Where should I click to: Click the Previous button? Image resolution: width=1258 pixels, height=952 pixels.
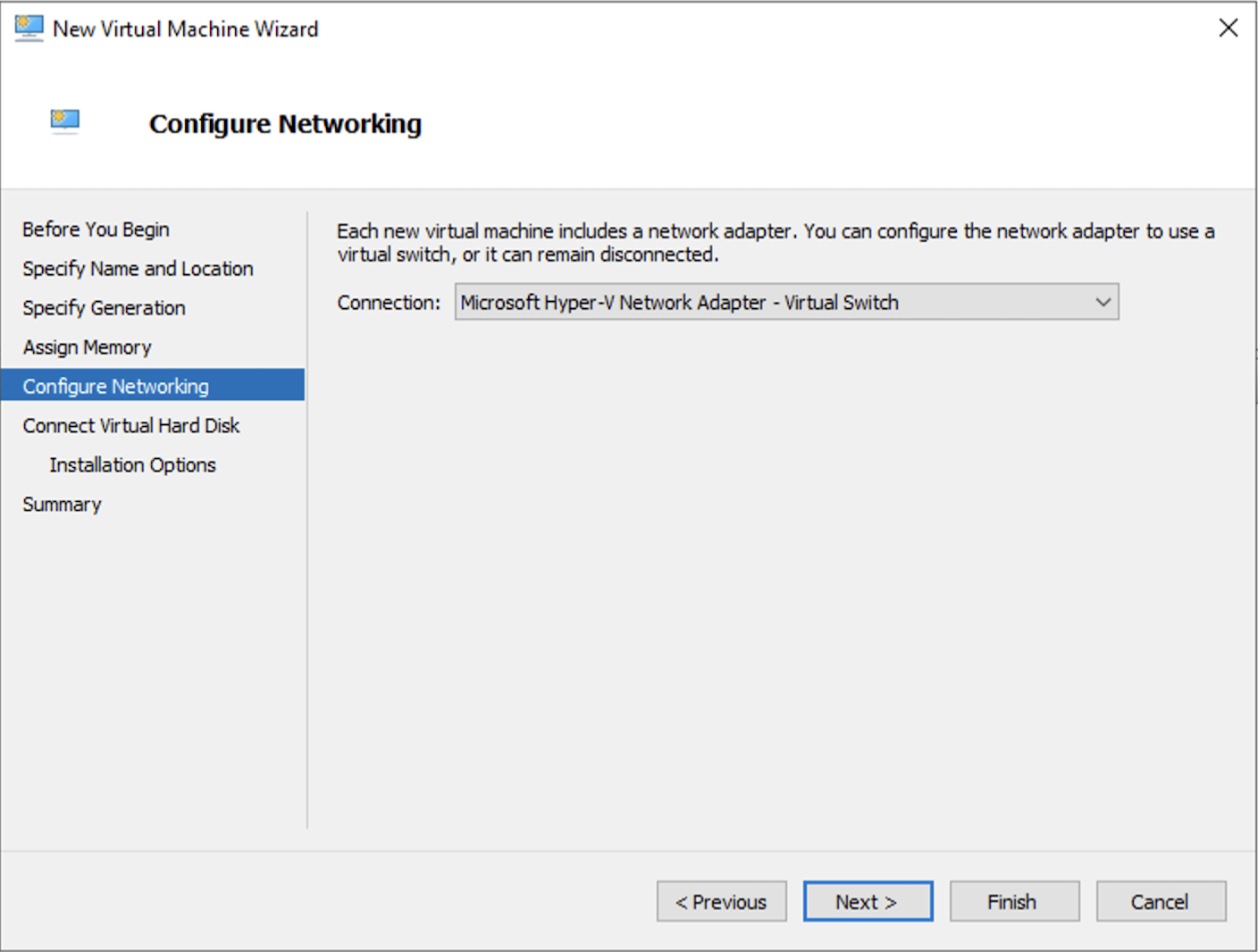[721, 901]
